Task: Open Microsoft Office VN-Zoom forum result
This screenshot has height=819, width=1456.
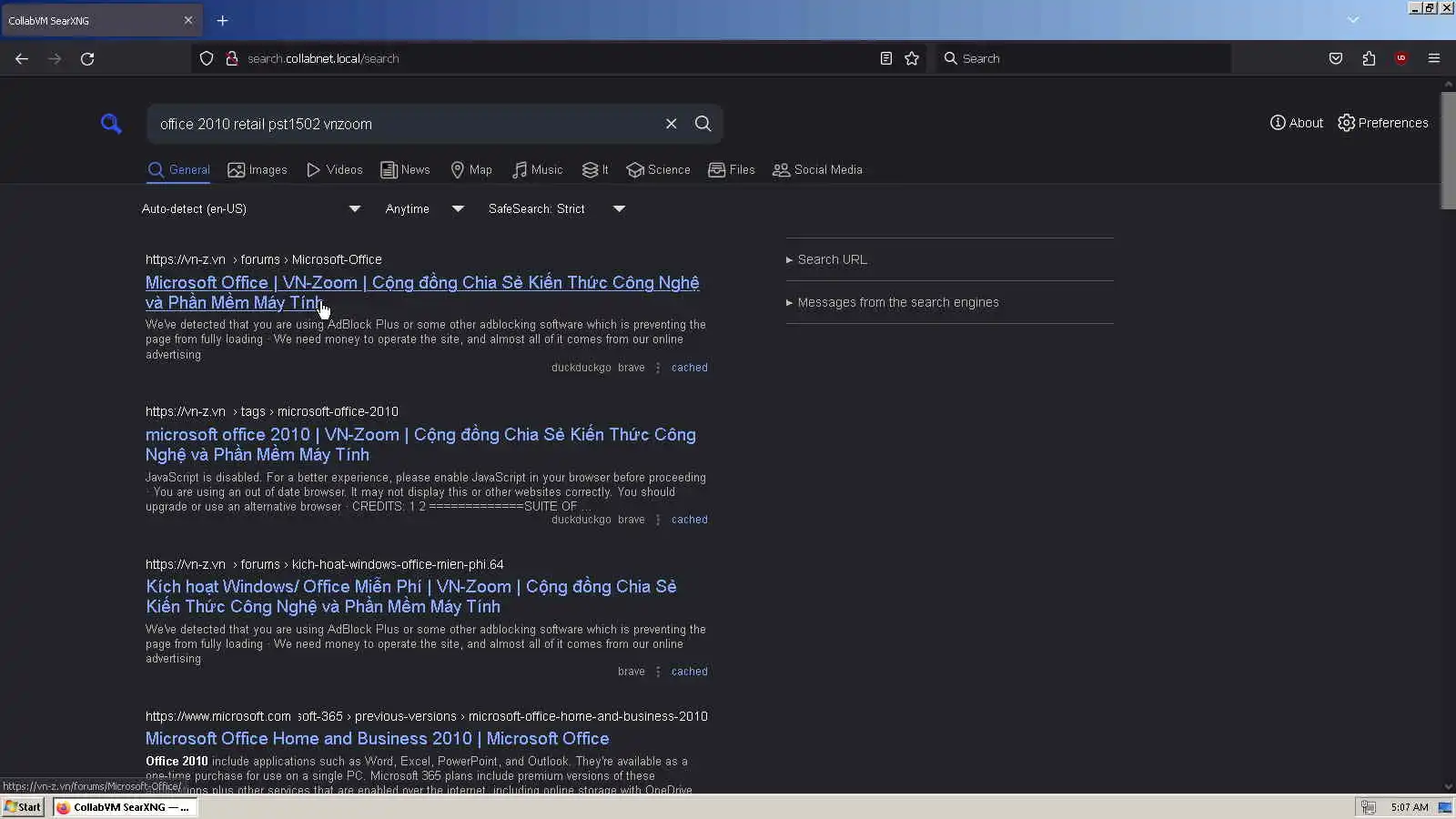Action: click(x=422, y=292)
